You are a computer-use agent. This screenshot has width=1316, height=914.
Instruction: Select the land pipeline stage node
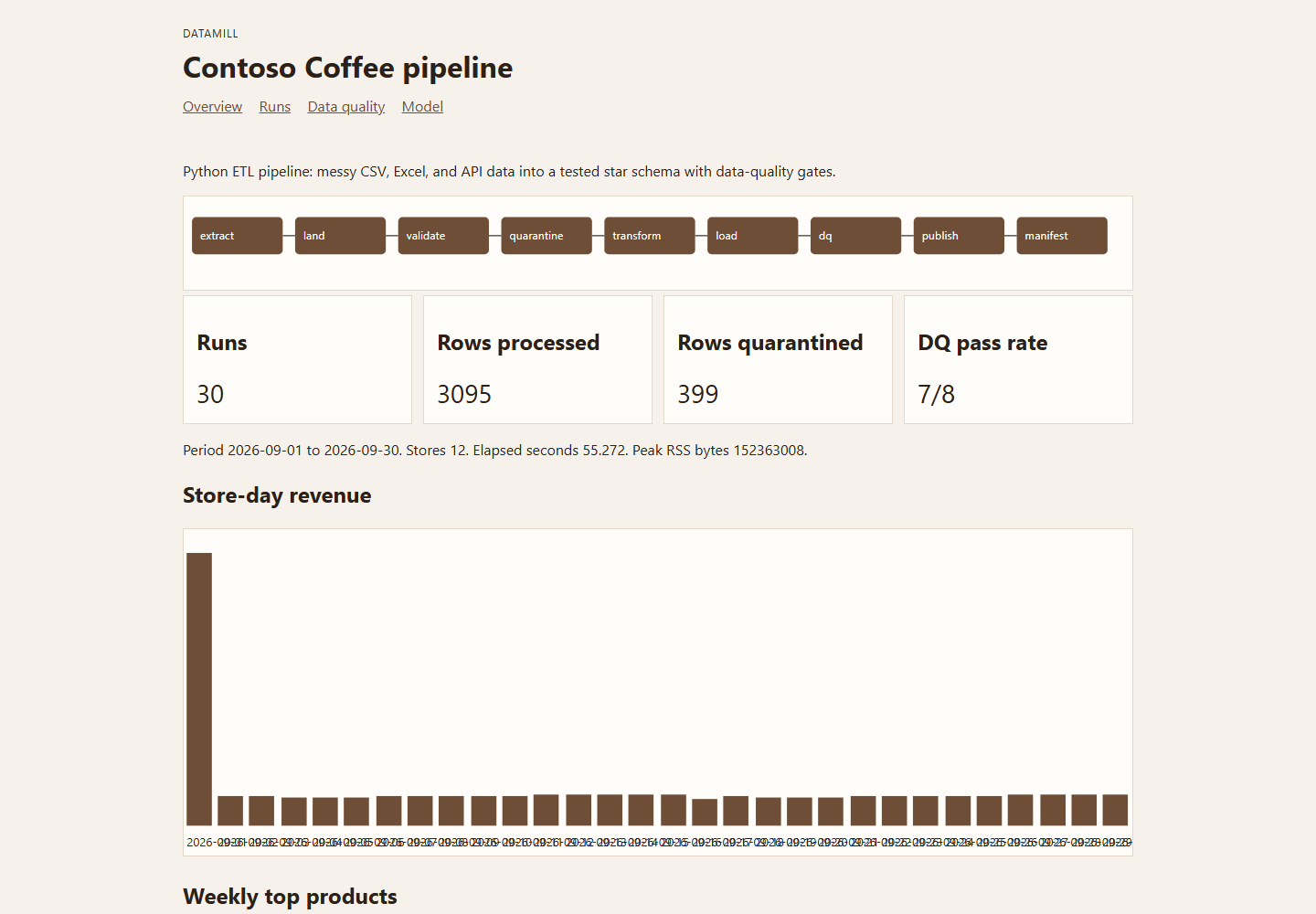[340, 236]
